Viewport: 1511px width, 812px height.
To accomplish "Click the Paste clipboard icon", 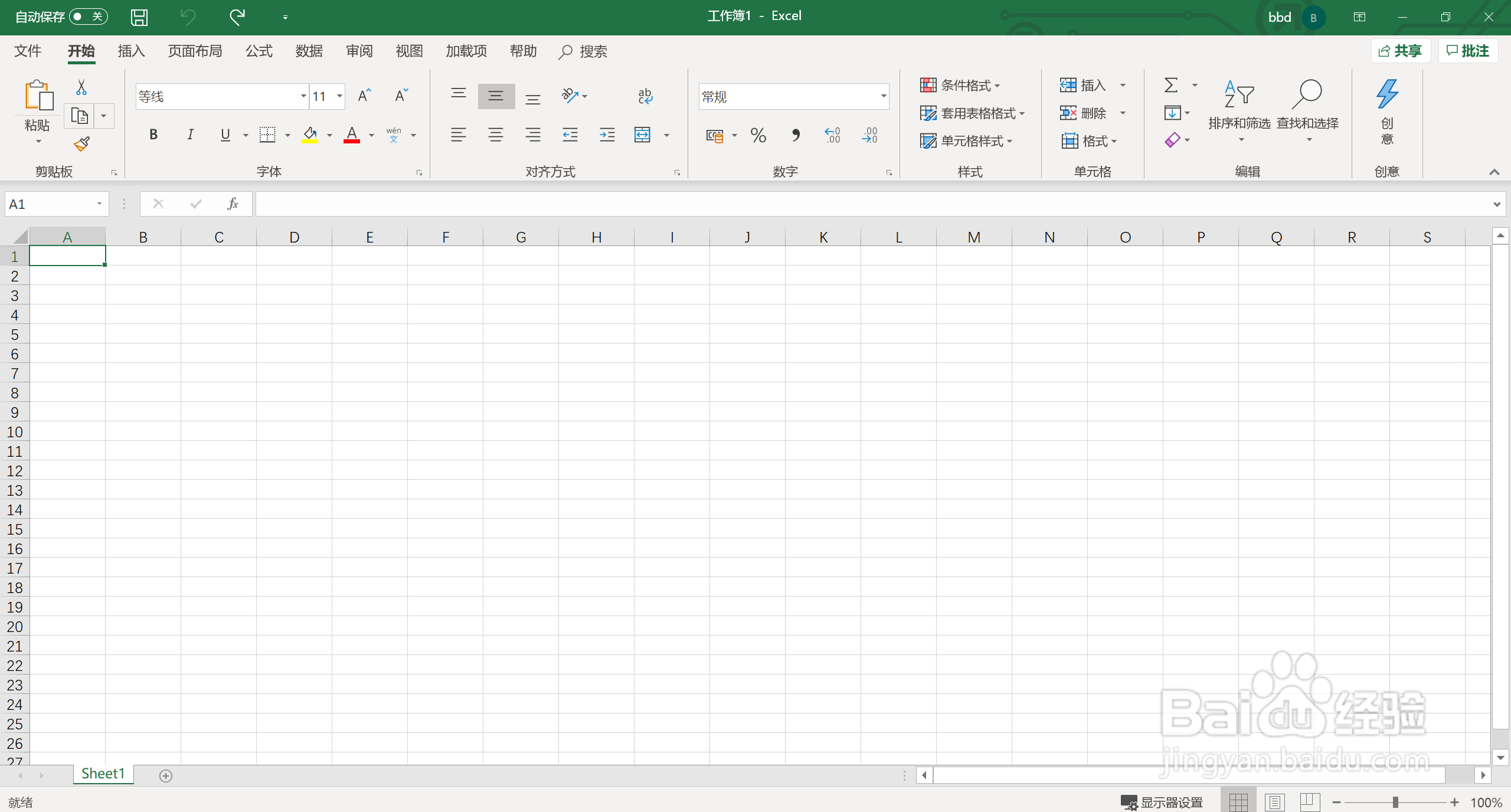I will [38, 95].
